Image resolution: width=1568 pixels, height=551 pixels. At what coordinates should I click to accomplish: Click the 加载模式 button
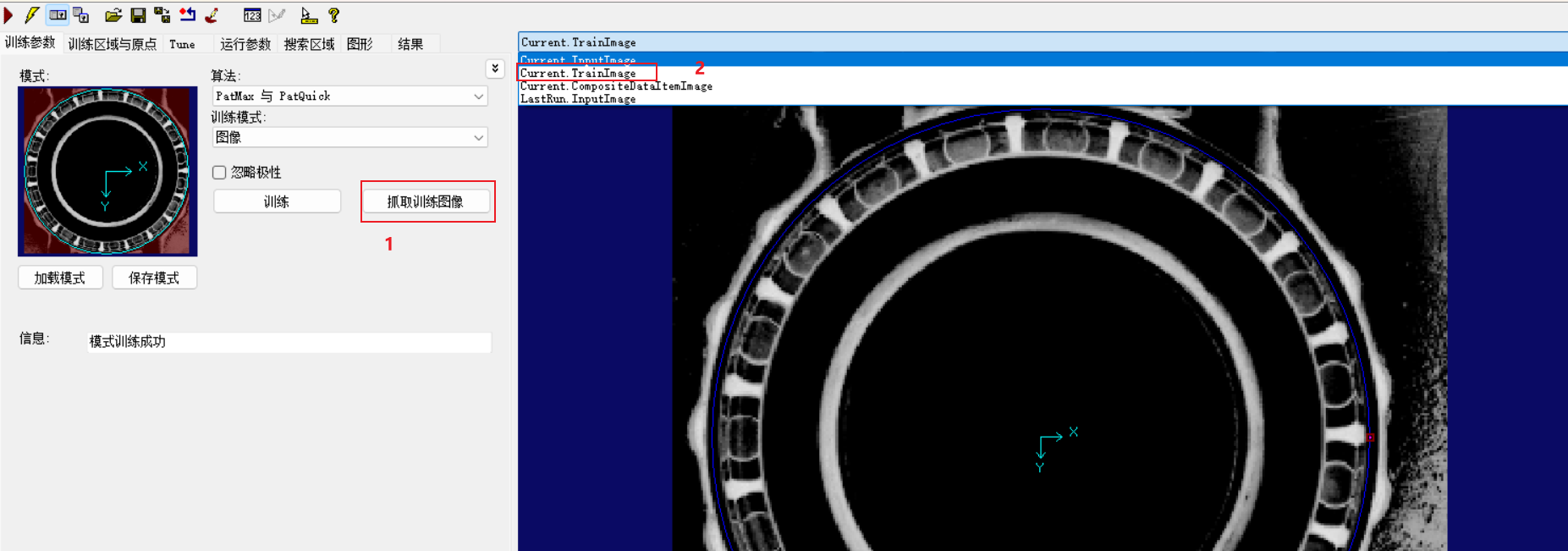point(60,278)
